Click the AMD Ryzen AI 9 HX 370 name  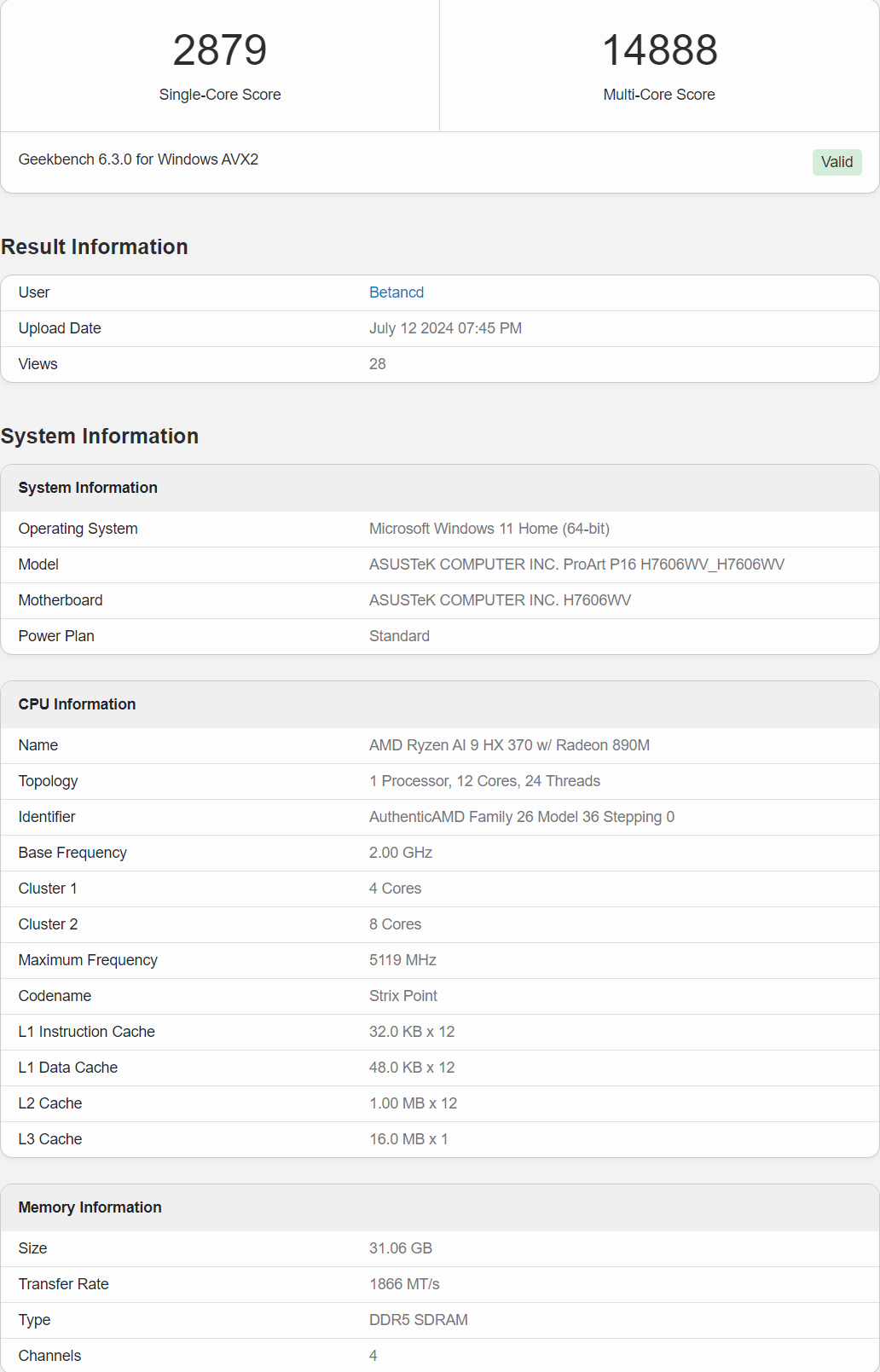click(x=509, y=745)
